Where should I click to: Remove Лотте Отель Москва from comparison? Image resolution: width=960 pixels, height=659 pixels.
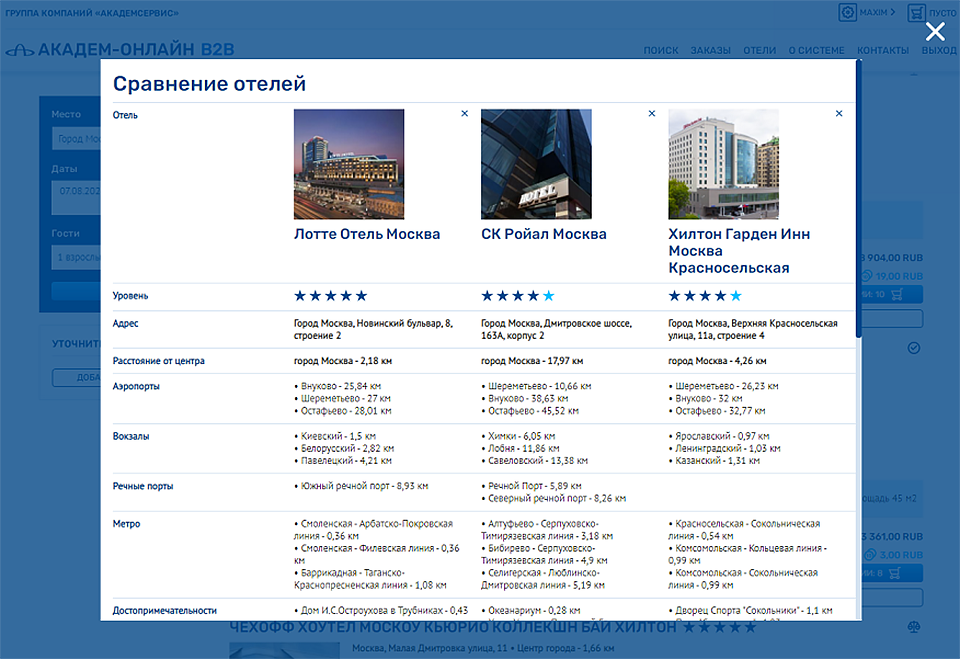tap(465, 113)
